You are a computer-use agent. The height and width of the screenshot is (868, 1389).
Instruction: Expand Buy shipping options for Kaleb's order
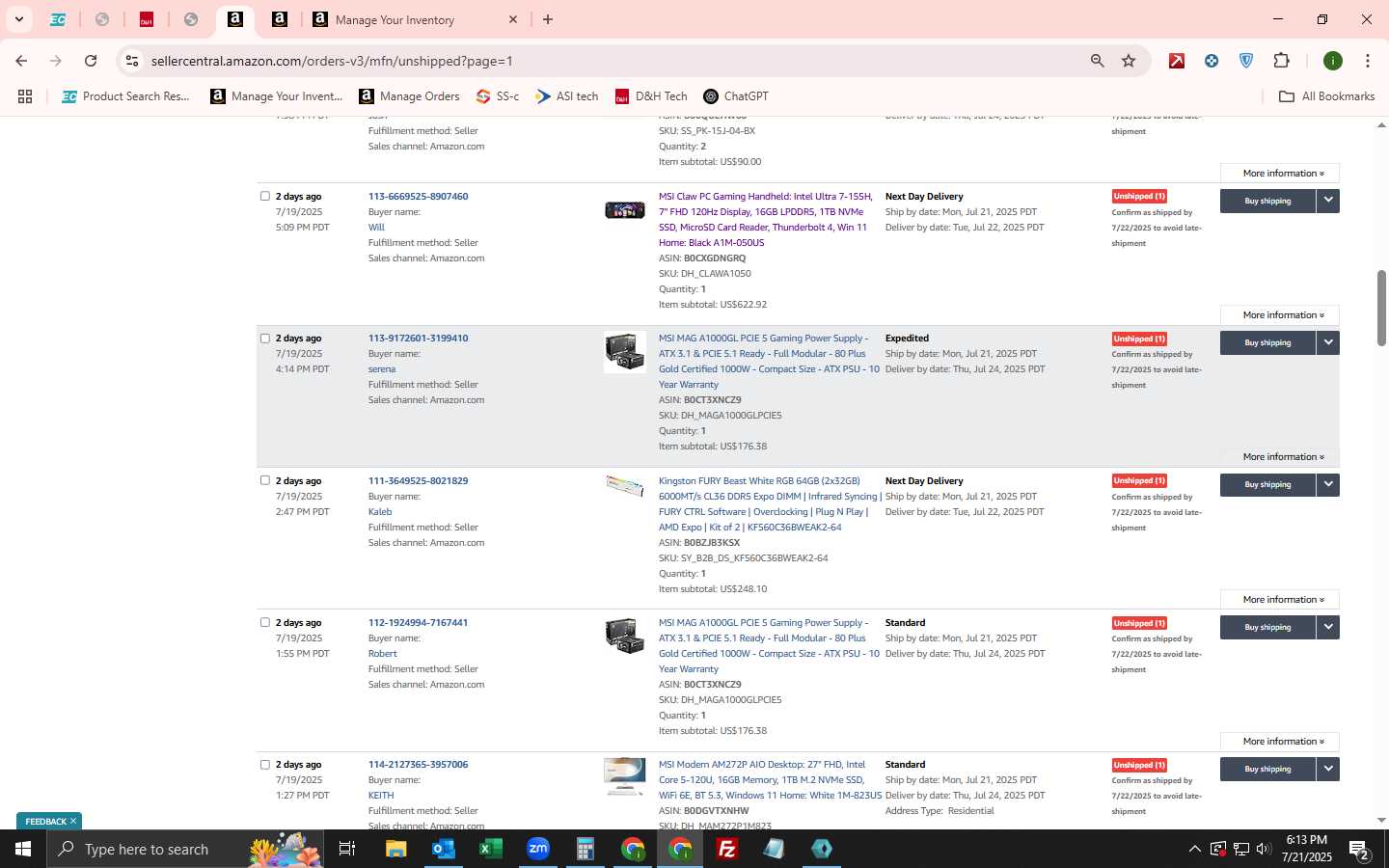click(x=1328, y=484)
